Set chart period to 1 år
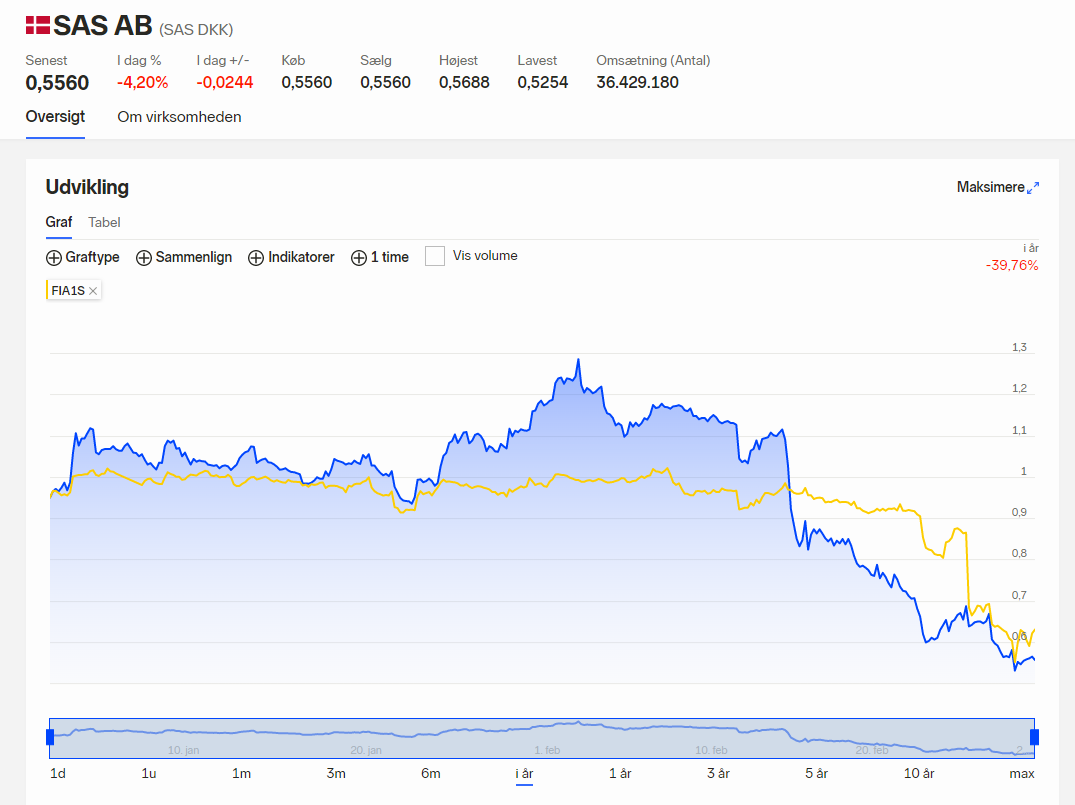The image size is (1075, 805). 620,773
